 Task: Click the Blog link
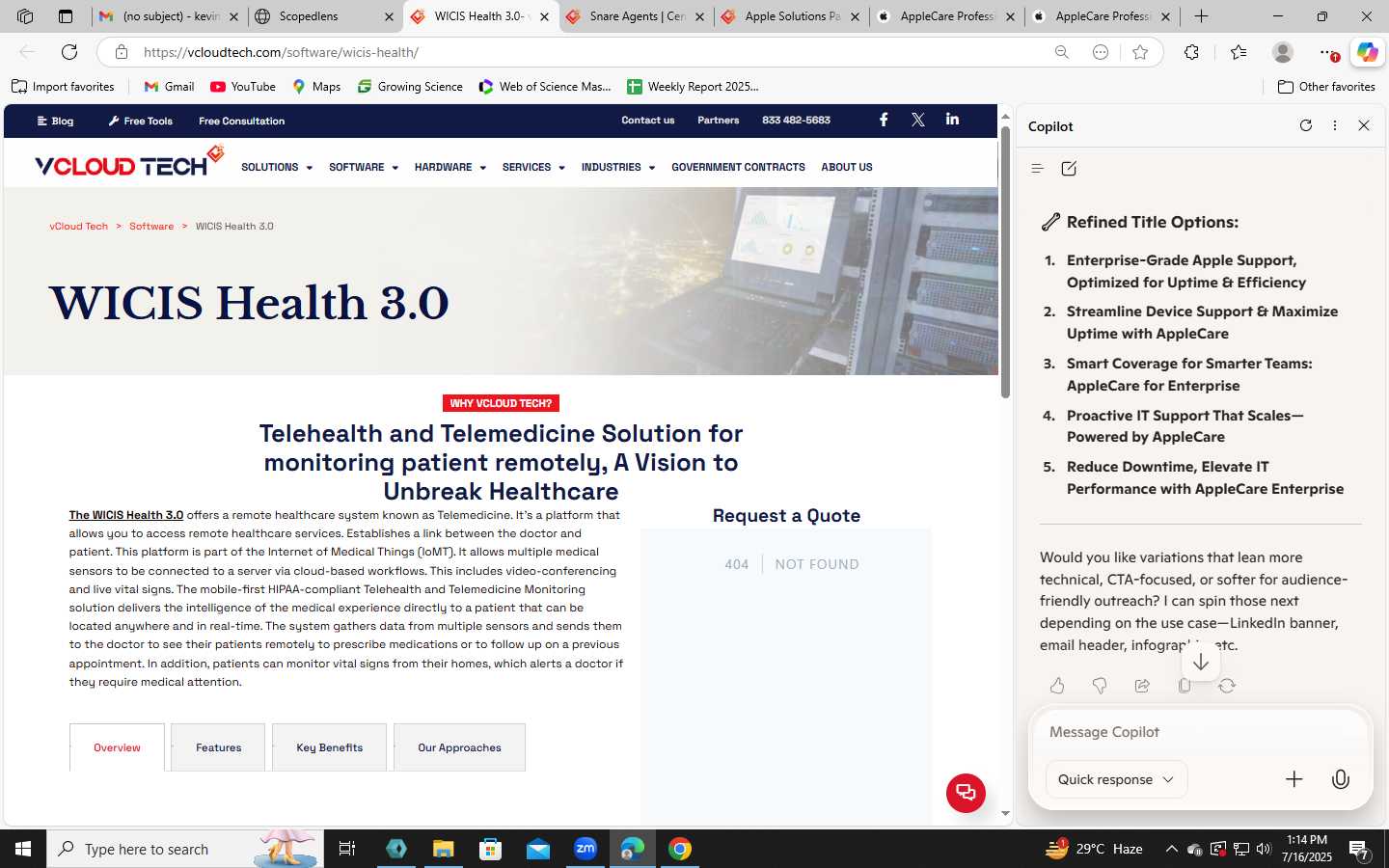55,121
